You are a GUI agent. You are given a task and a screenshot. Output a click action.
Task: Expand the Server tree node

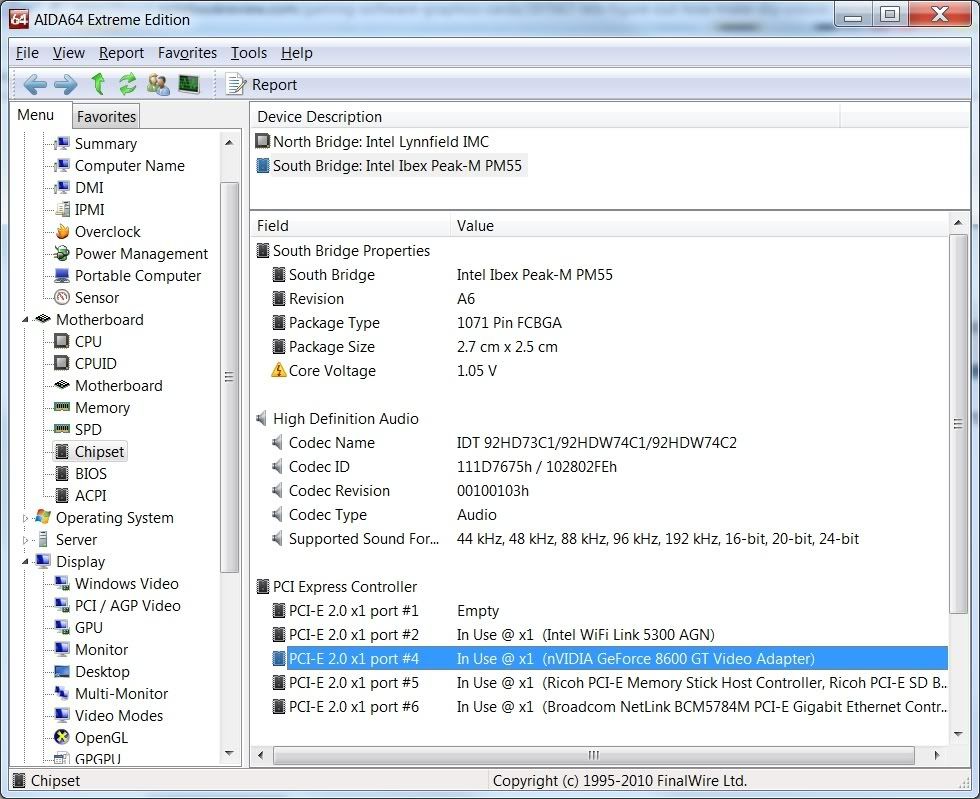[x=26, y=540]
